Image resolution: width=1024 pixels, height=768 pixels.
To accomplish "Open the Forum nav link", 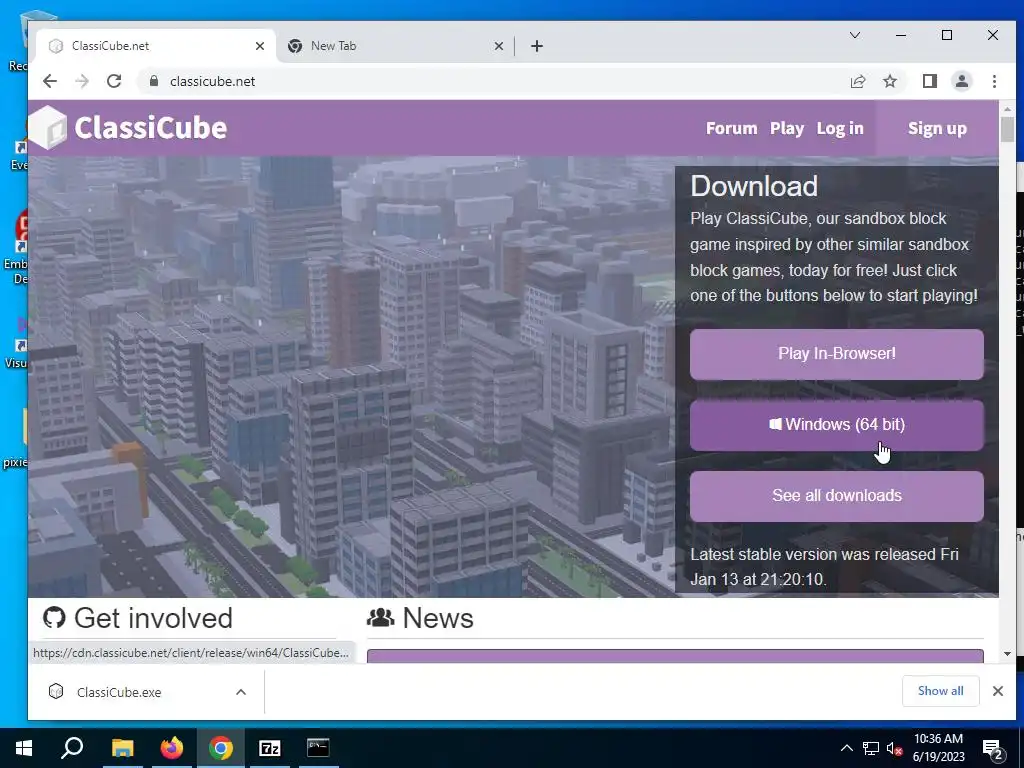I will coord(731,128).
